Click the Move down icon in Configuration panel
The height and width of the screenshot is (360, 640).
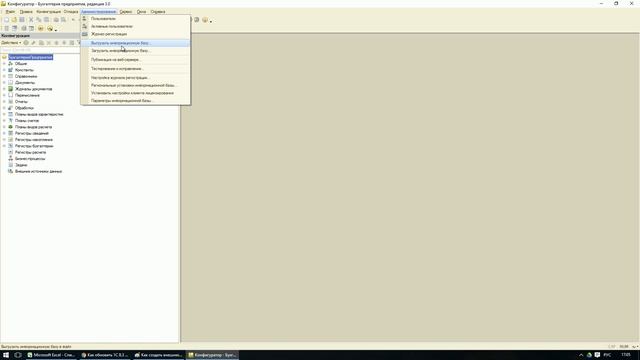64,42
